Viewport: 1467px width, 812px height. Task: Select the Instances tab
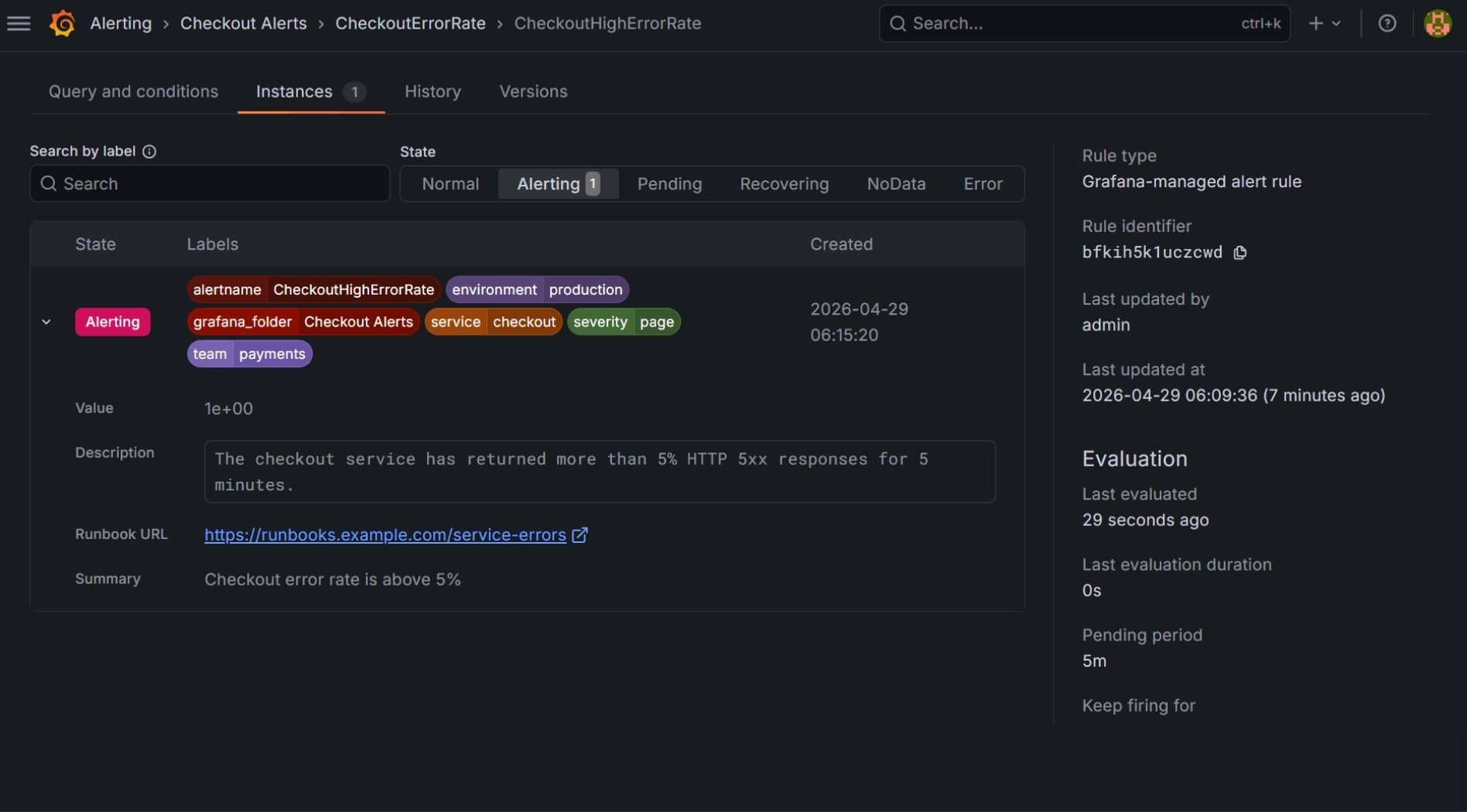[x=311, y=92]
